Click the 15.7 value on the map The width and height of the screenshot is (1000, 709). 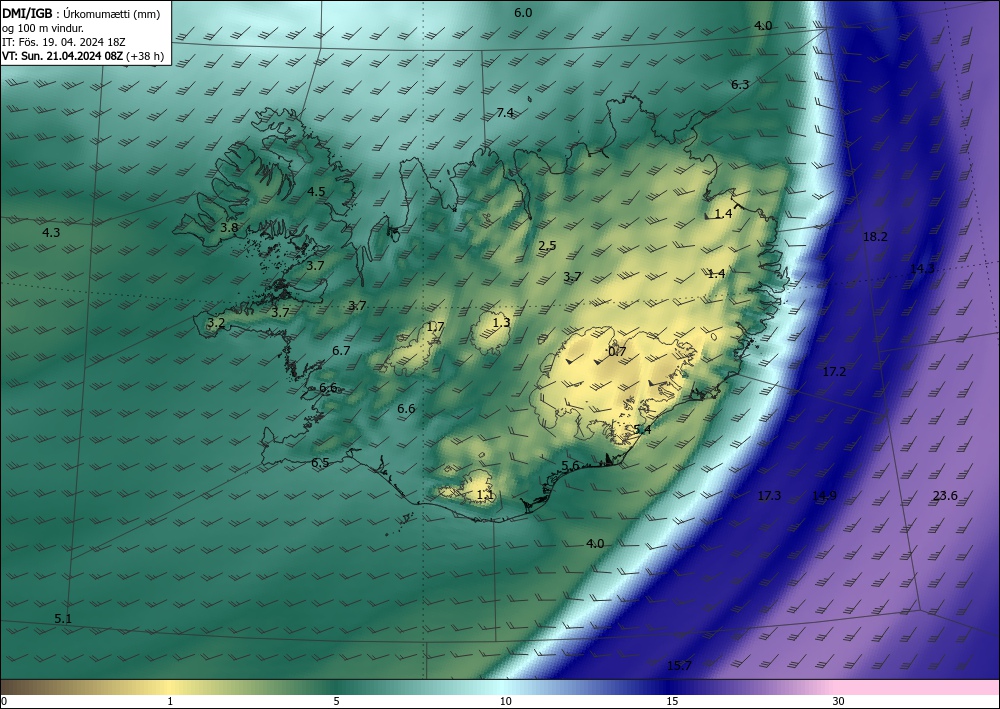679,666
